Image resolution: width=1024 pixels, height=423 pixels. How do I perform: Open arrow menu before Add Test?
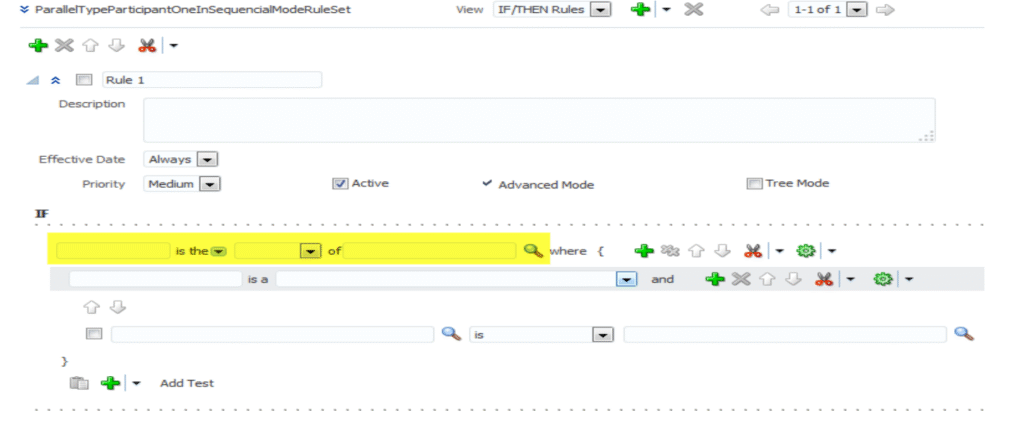(136, 384)
